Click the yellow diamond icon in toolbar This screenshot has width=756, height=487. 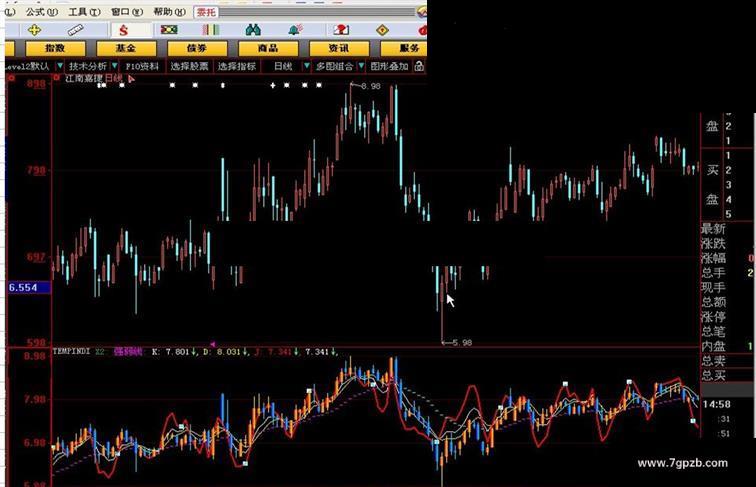tap(382, 30)
